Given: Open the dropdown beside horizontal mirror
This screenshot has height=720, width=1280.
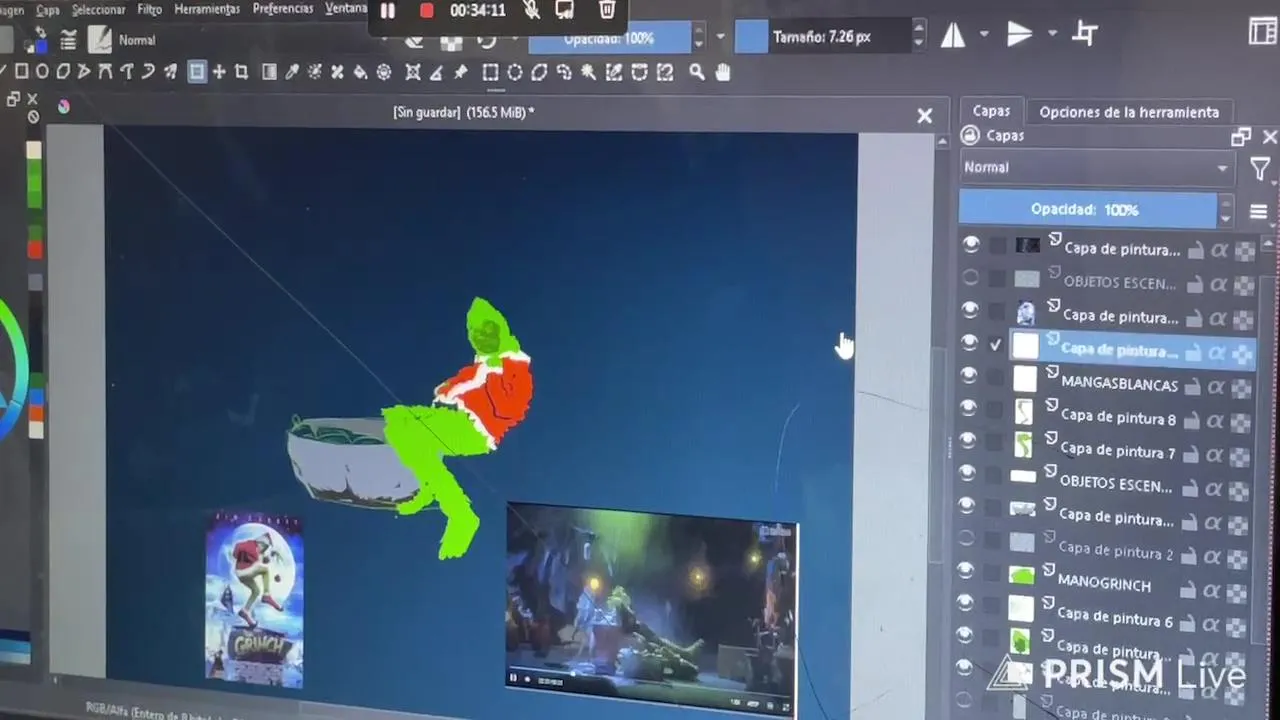Looking at the screenshot, I should [984, 34].
